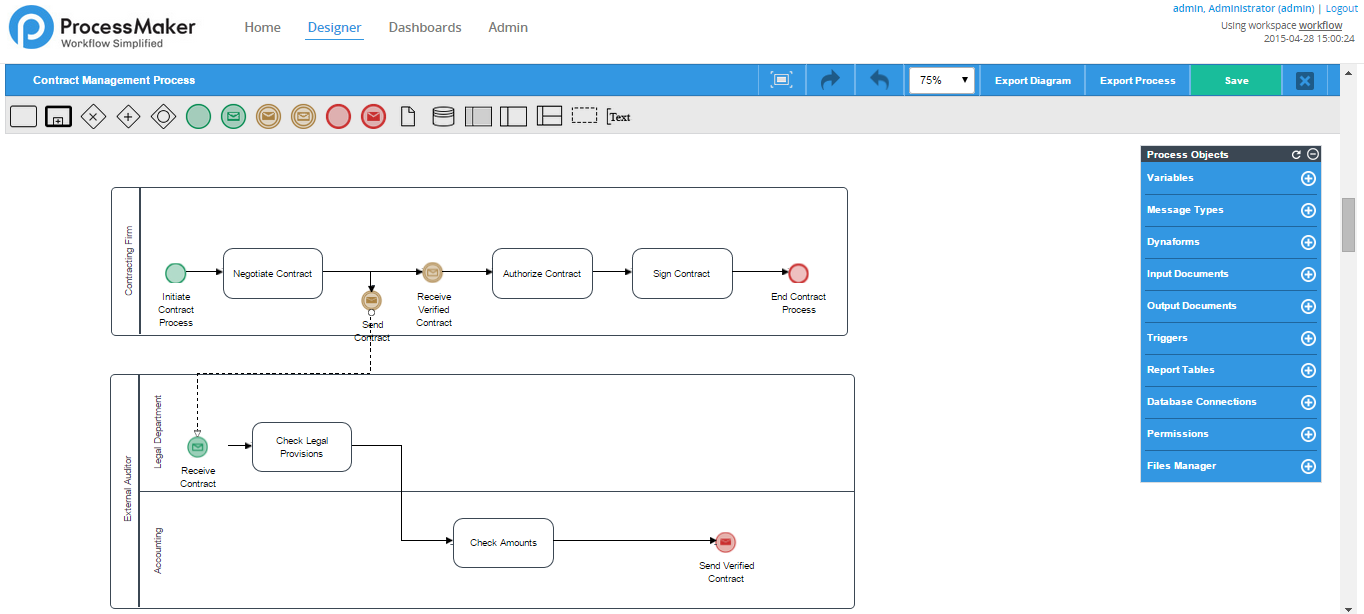Select the Data Store cylinder tool

[443, 117]
